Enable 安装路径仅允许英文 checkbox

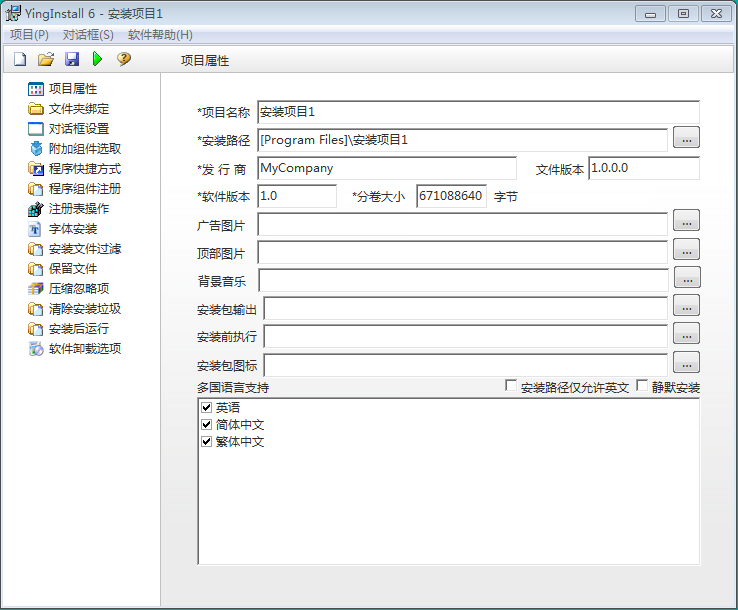(511, 386)
